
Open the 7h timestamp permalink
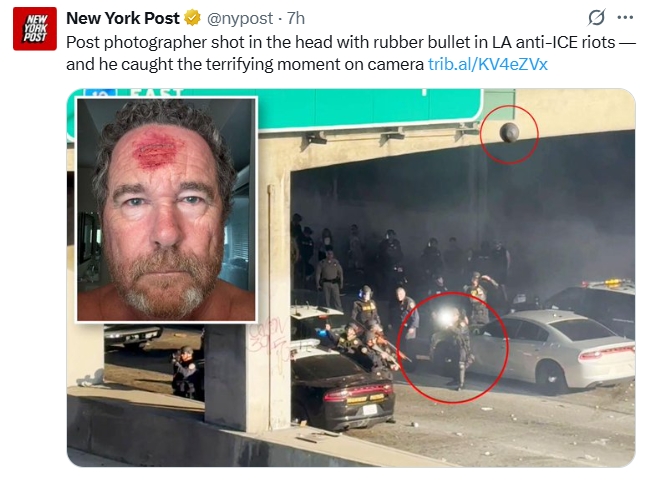click(x=296, y=18)
